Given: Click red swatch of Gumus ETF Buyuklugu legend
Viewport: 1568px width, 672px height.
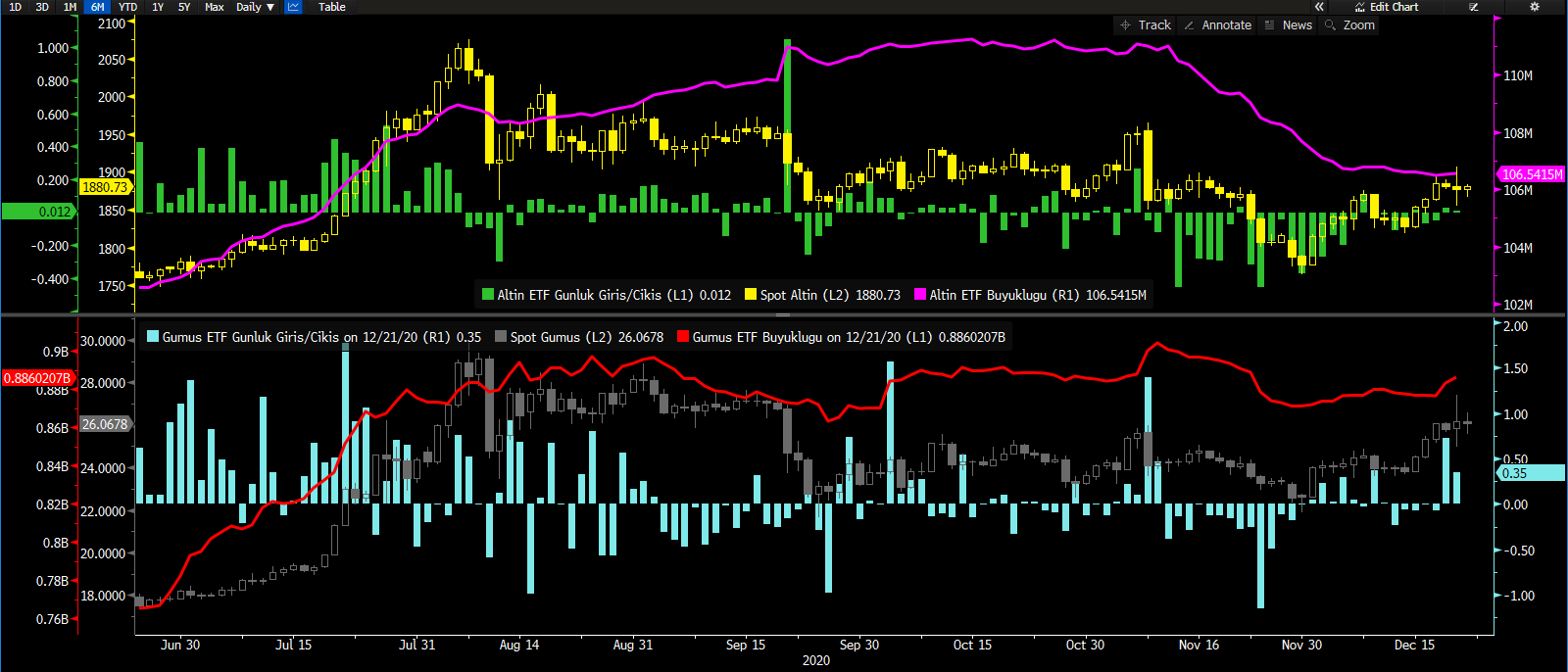Looking at the screenshot, I should coord(683,337).
